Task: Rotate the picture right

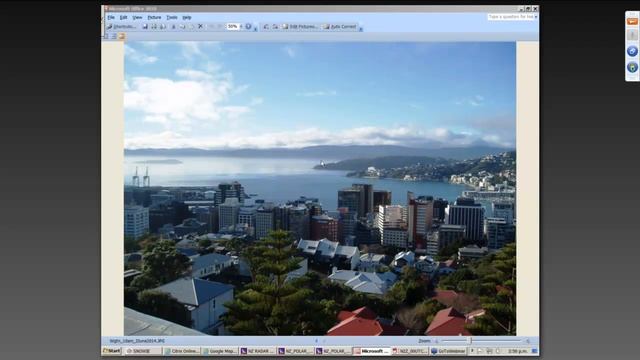Action: pos(275,27)
